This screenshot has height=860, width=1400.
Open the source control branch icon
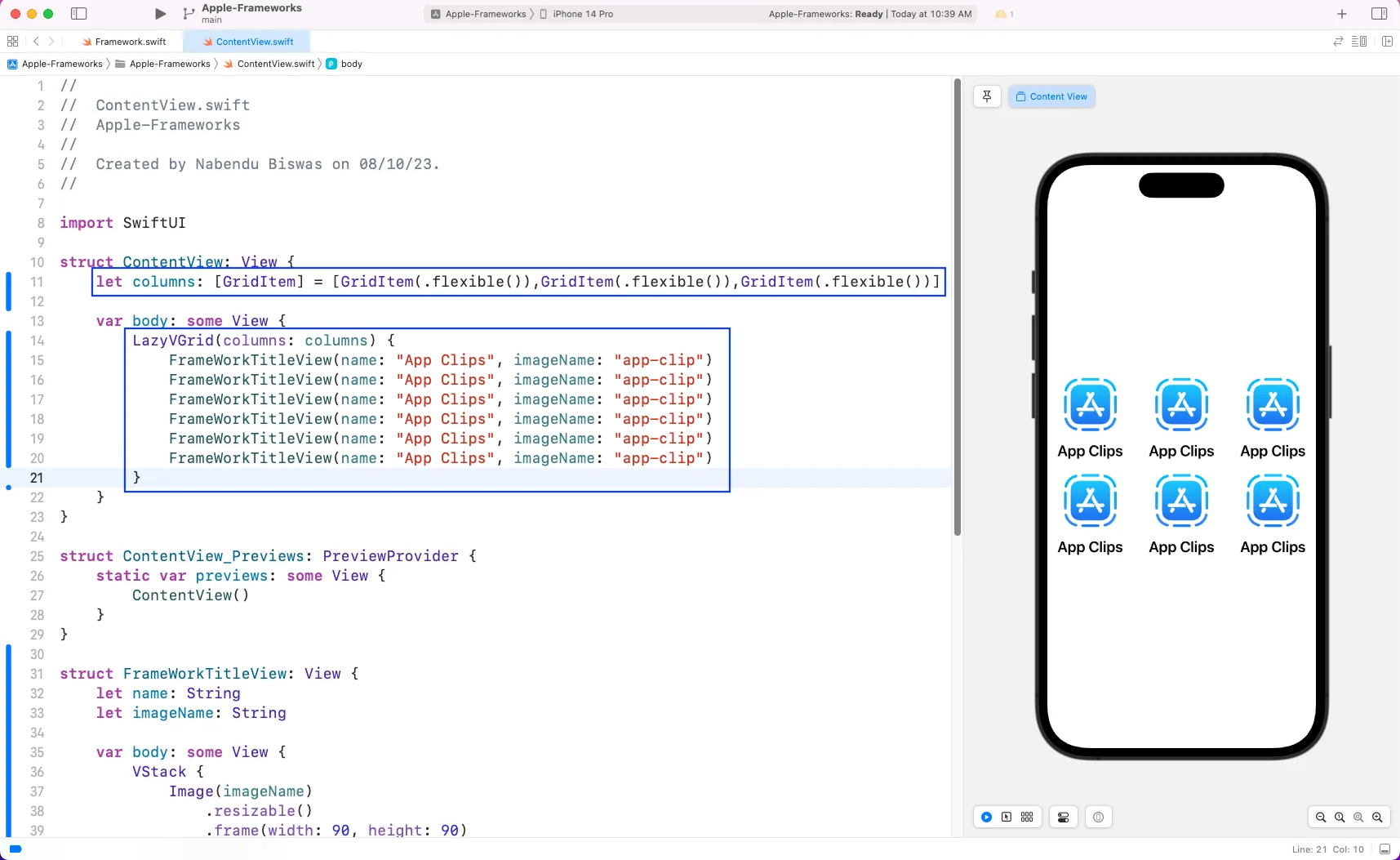point(189,14)
